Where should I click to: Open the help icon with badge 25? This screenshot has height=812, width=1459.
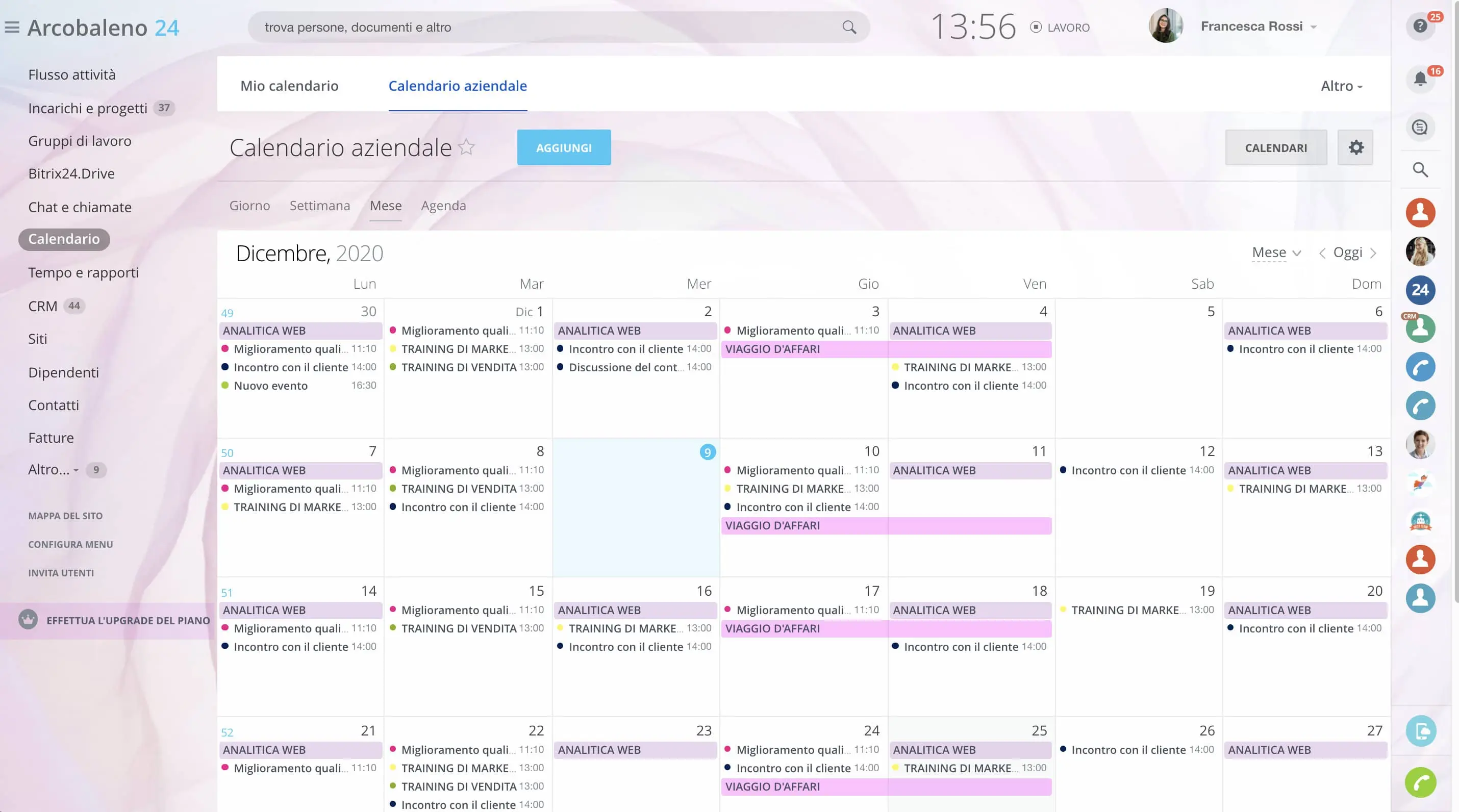[x=1420, y=26]
